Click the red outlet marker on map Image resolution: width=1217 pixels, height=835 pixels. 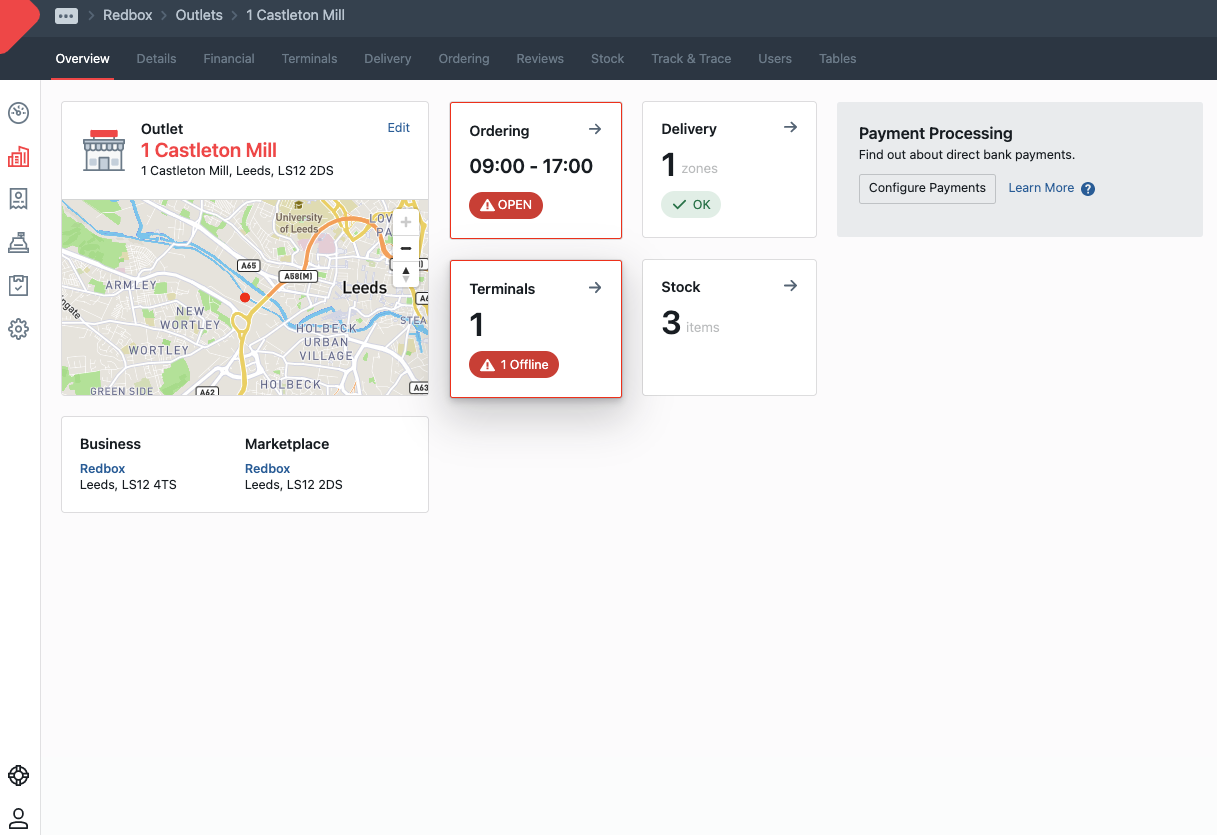click(x=245, y=297)
